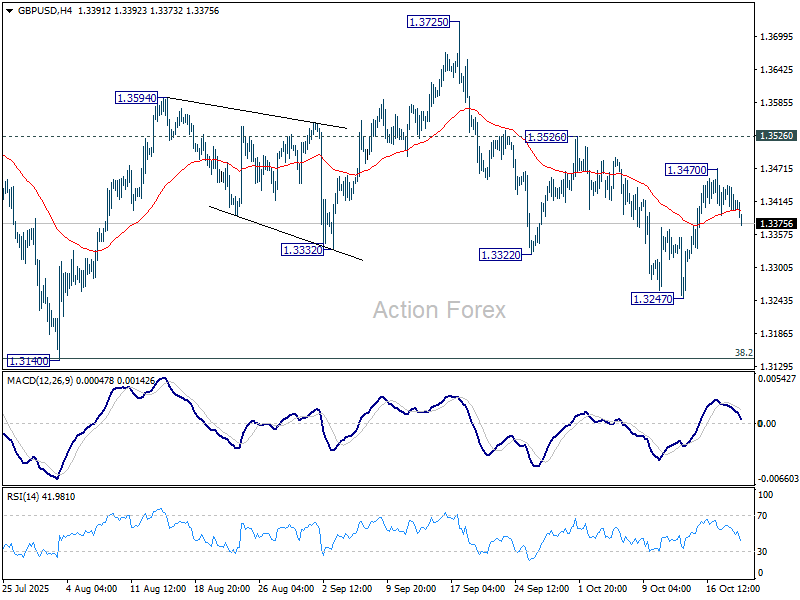Select the 1.37250 peak price label
The width and height of the screenshot is (800, 600).
click(433, 21)
